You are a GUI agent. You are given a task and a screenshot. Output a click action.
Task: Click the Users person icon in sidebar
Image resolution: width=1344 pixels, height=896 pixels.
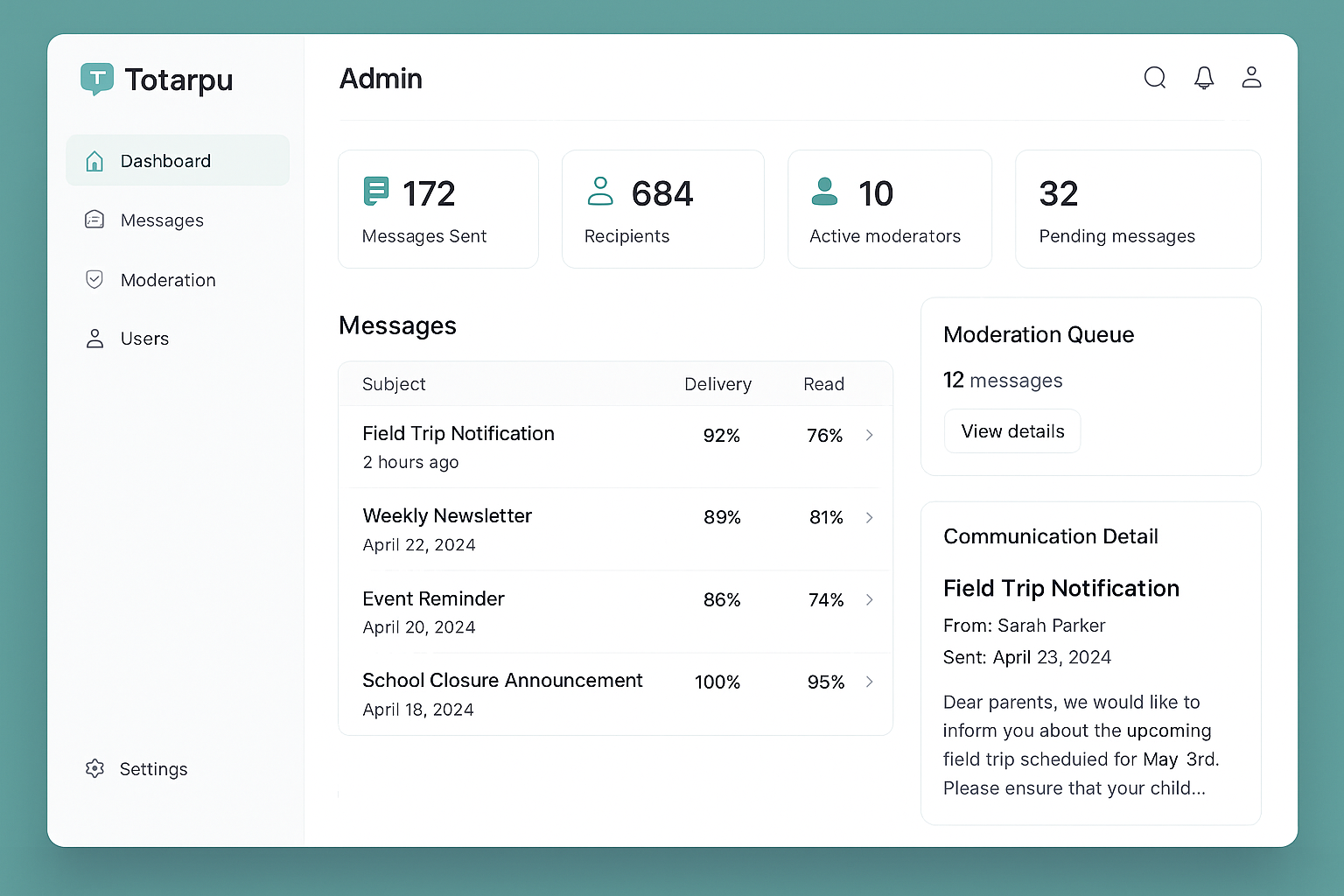(94, 339)
